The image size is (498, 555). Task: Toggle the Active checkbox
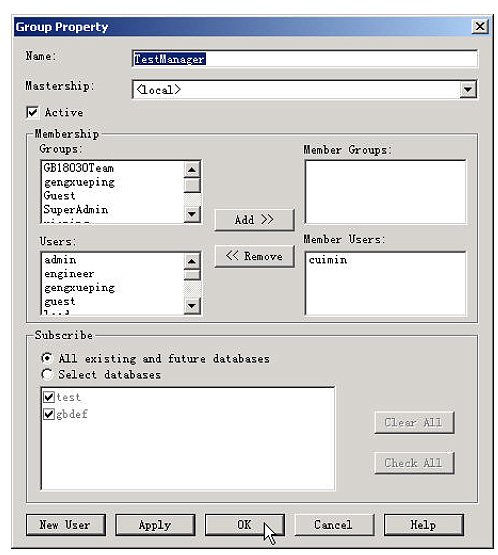32,113
